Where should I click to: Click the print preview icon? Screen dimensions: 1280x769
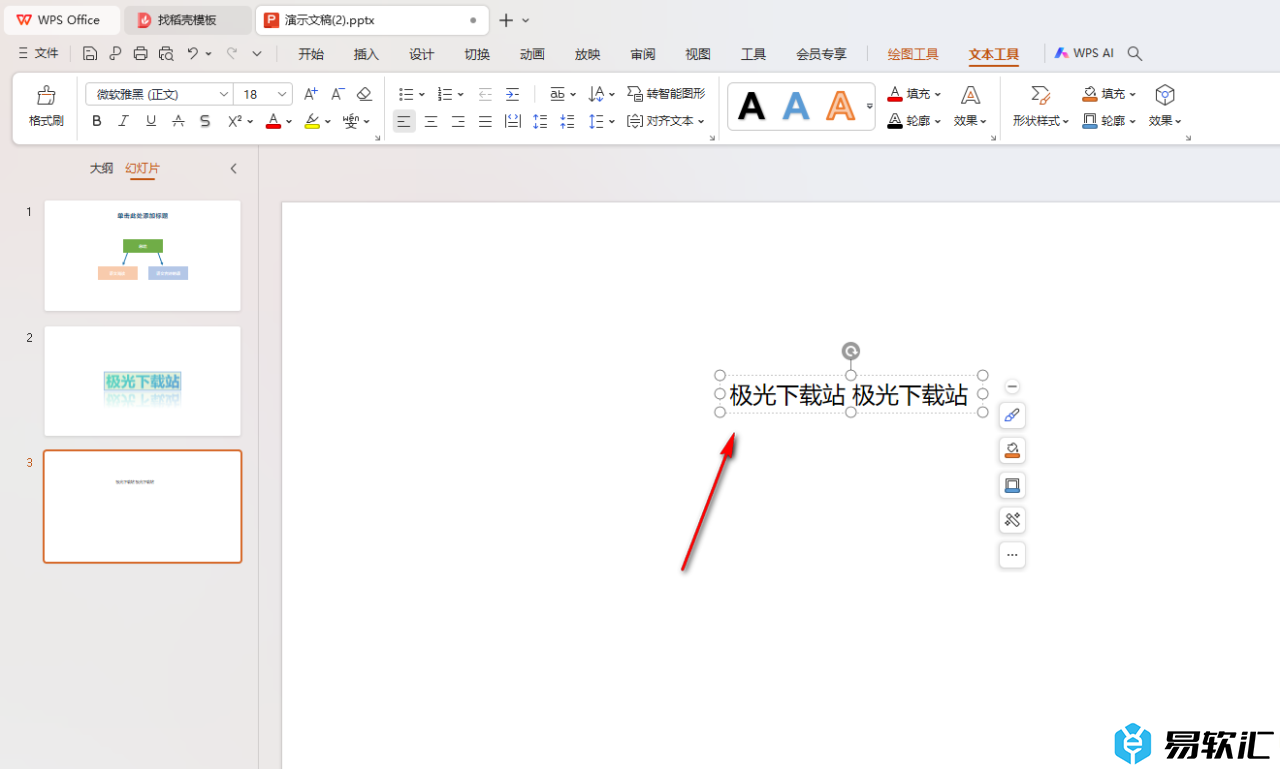coord(166,53)
